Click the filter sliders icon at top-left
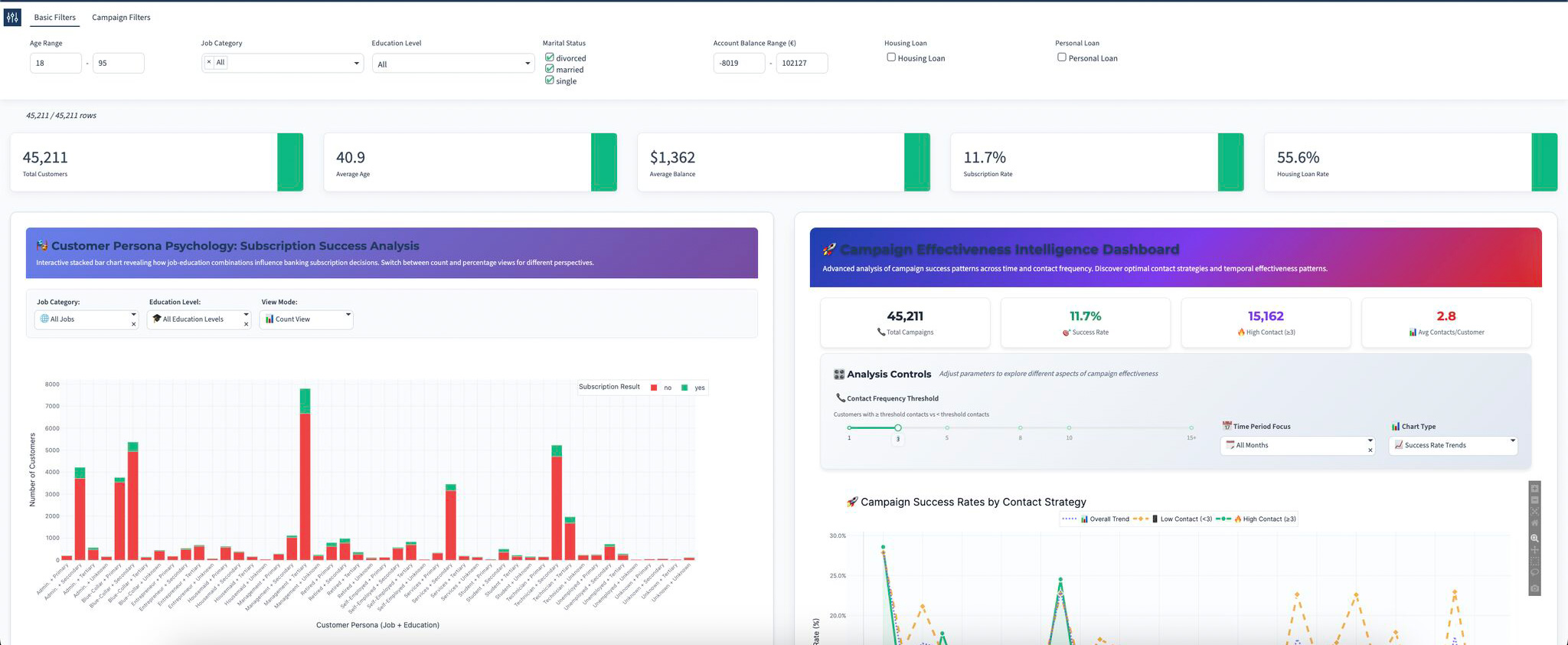1568x645 pixels. (12, 17)
